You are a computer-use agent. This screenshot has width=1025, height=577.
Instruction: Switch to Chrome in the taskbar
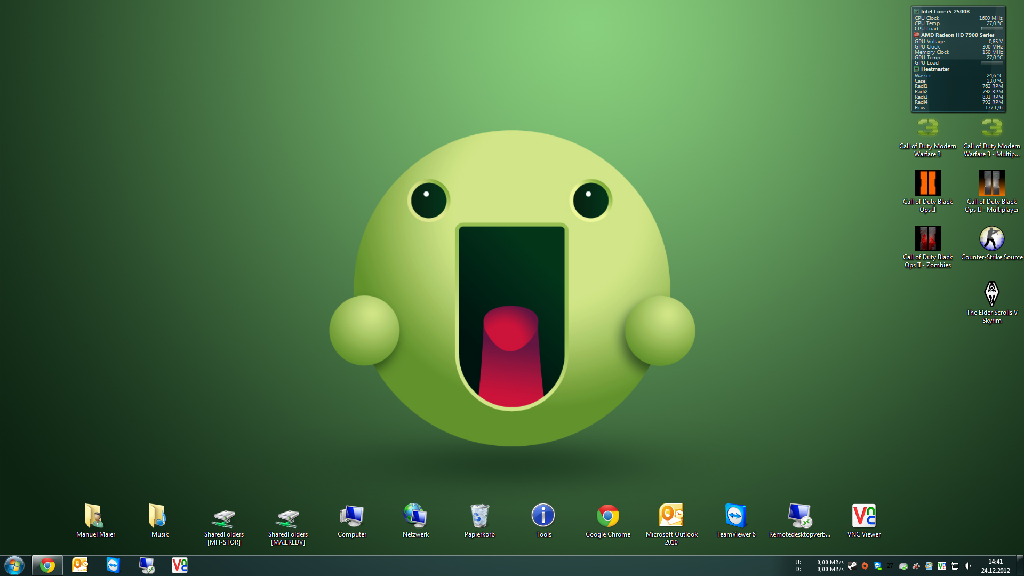(x=47, y=565)
